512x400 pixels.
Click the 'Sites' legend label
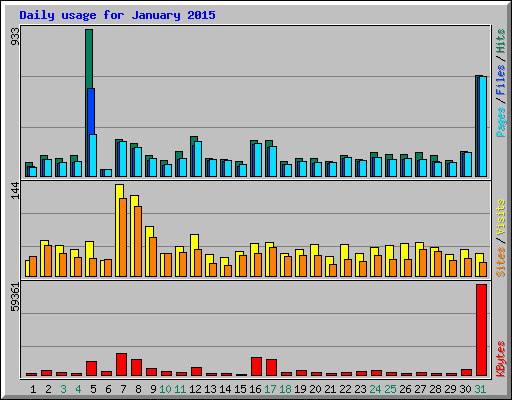pyautogui.click(x=501, y=262)
